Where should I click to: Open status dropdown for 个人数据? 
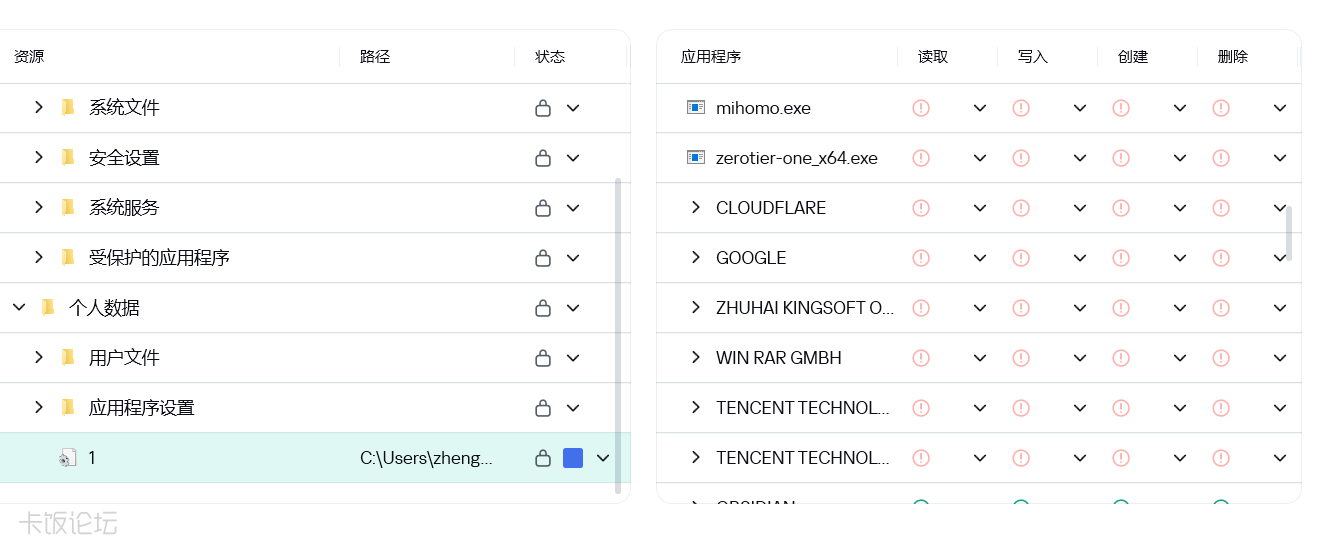tap(573, 308)
